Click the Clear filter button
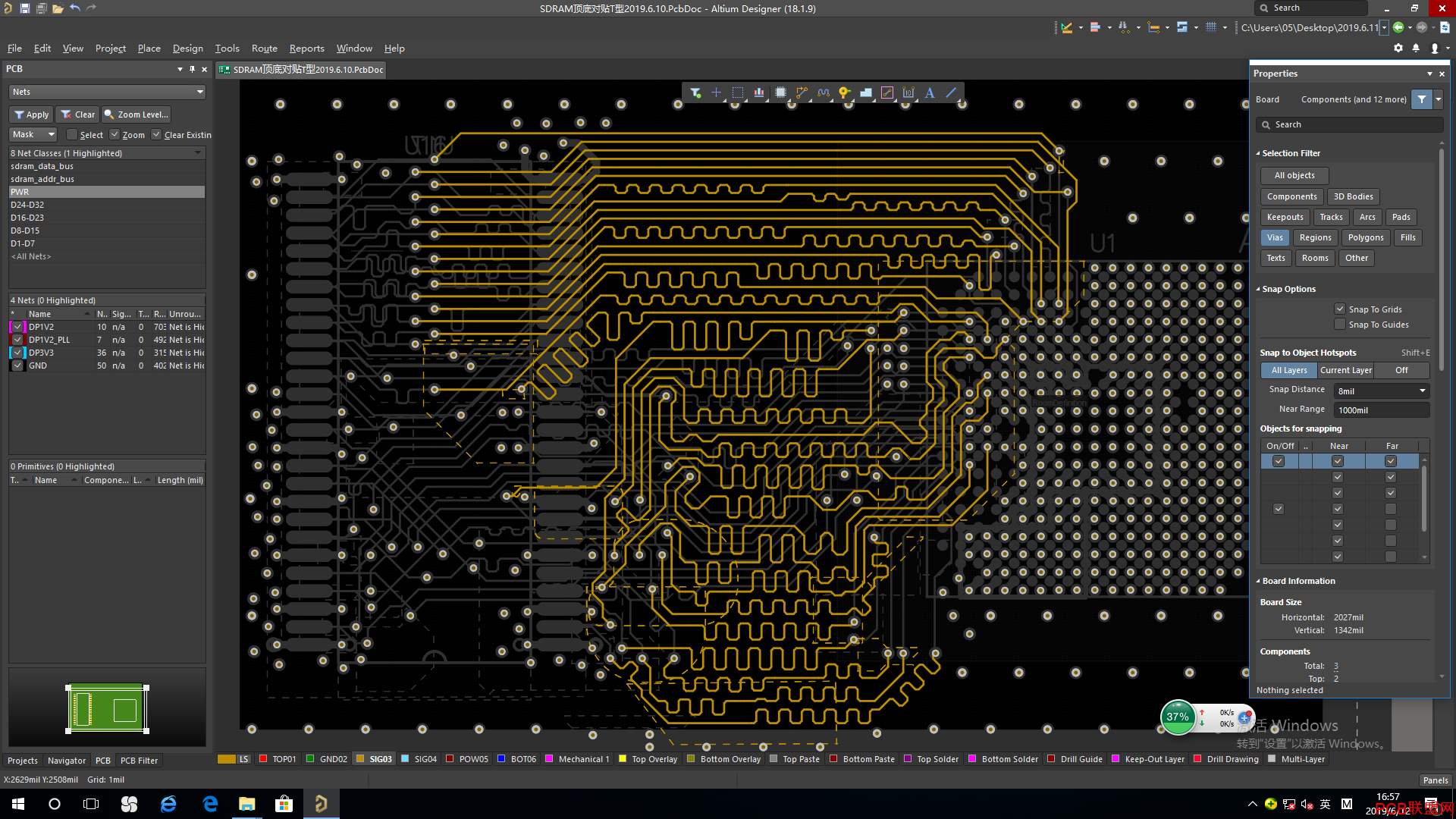1456x819 pixels. point(78,115)
